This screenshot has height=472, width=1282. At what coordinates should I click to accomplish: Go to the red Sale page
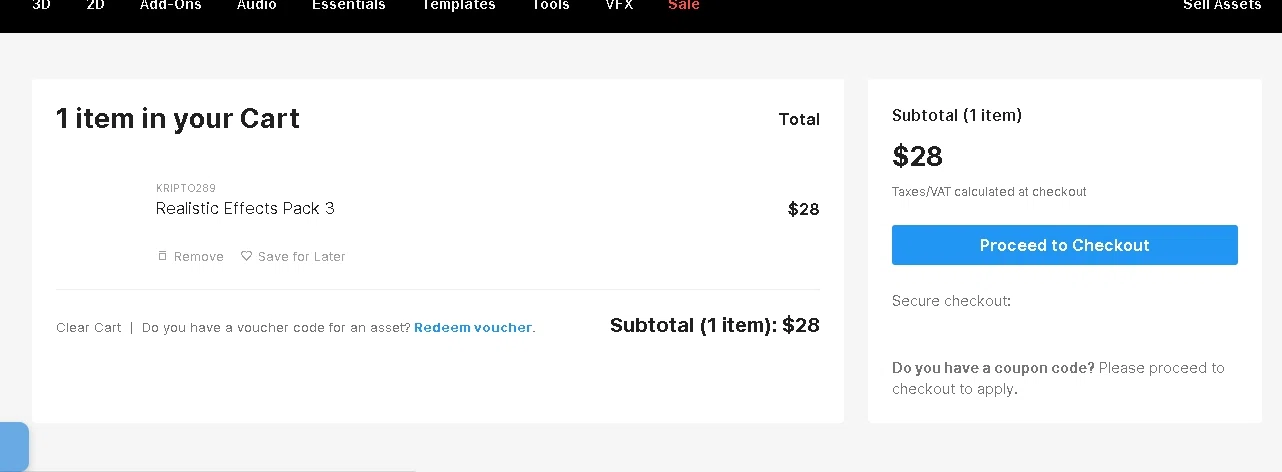(x=684, y=6)
